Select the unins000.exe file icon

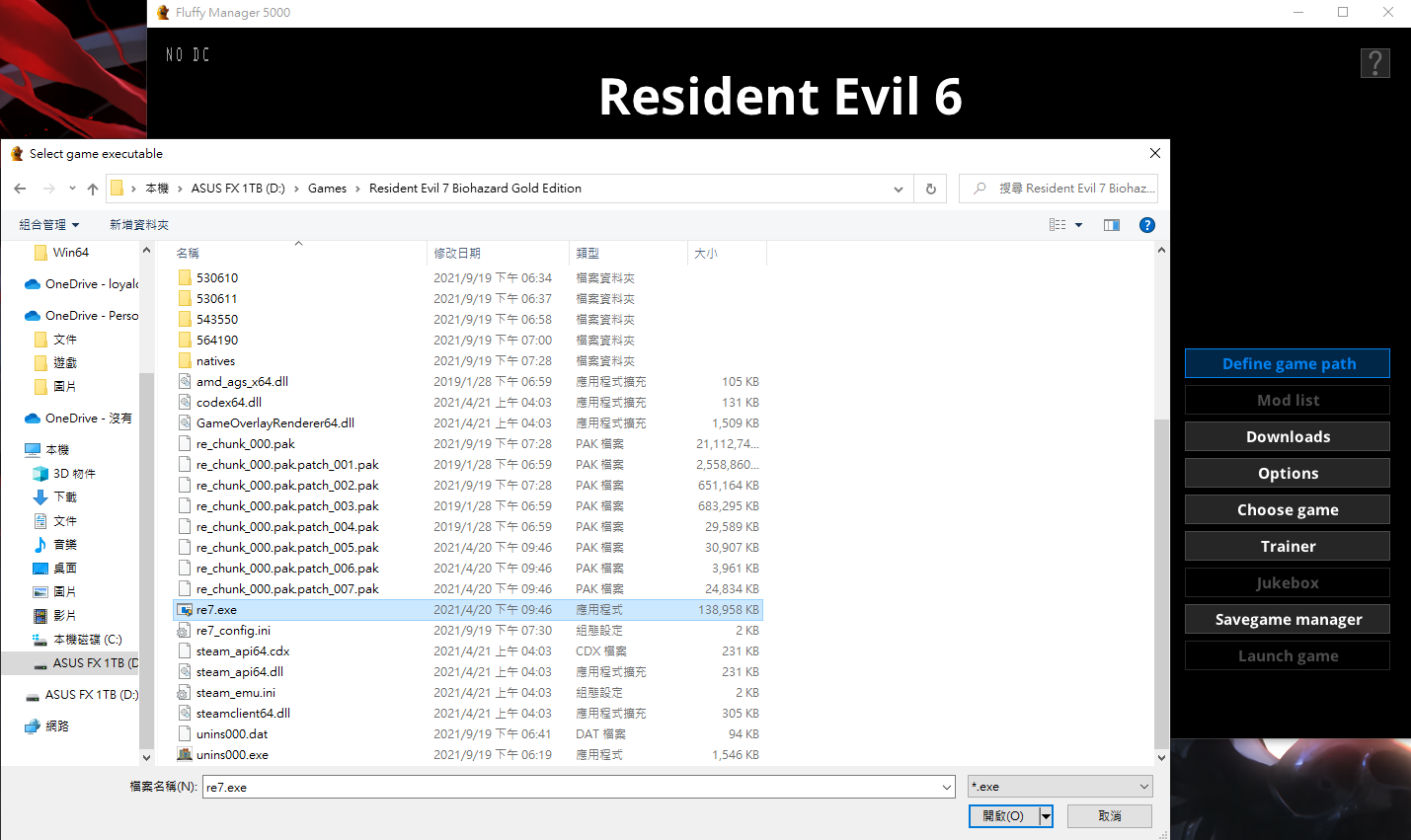click(185, 755)
